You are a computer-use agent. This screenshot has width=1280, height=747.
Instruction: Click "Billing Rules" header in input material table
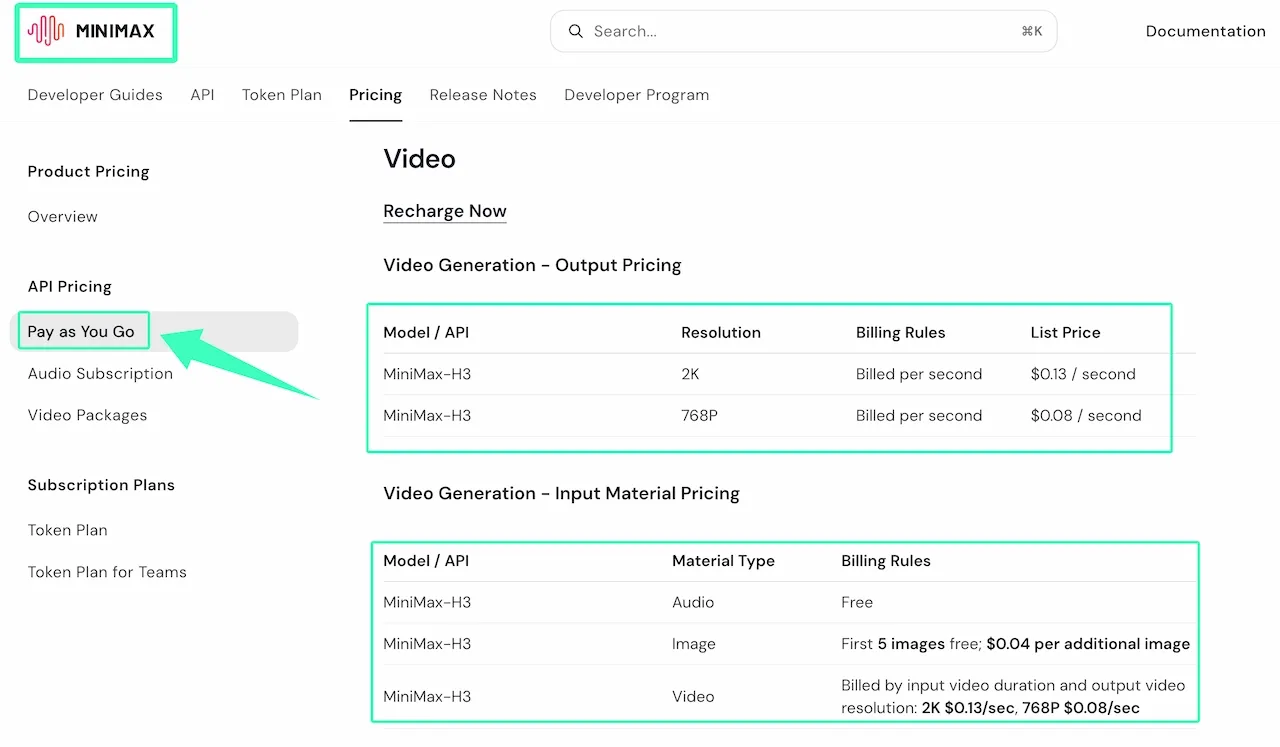pyautogui.click(x=886, y=561)
